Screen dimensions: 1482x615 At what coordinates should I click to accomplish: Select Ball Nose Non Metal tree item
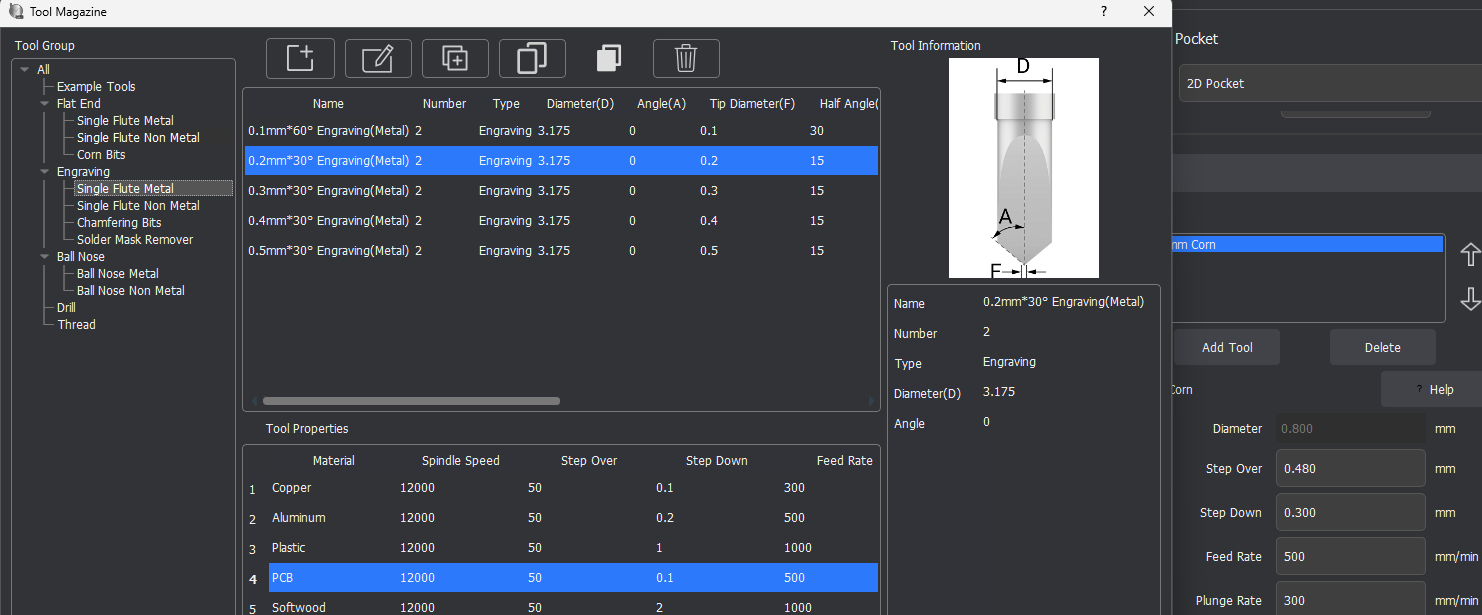tap(131, 291)
